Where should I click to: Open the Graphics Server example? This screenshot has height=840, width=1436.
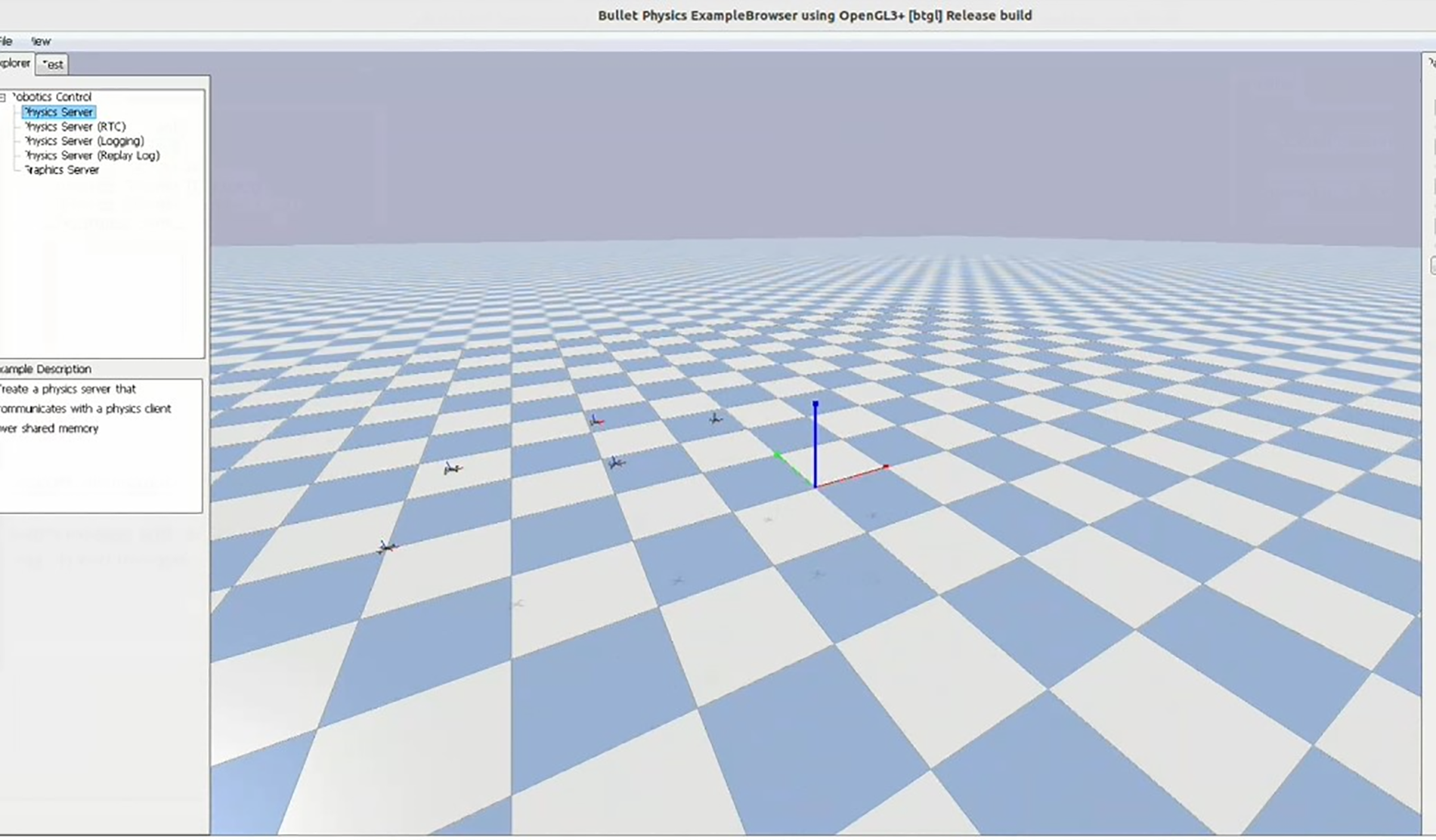point(61,170)
